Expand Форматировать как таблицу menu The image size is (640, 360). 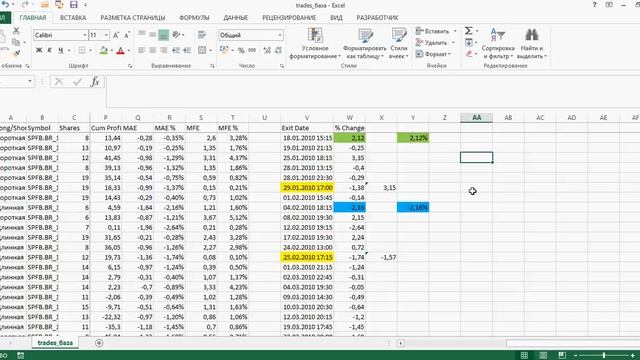(364, 43)
